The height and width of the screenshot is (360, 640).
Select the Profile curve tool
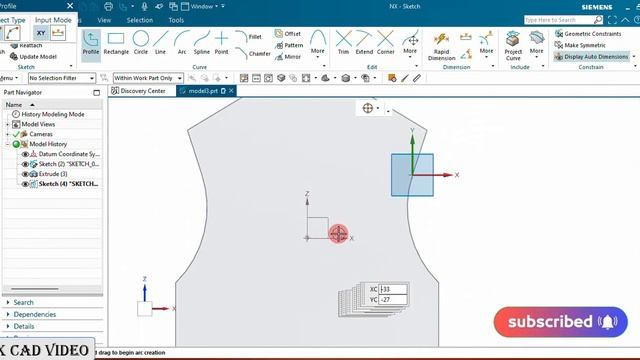pos(91,43)
